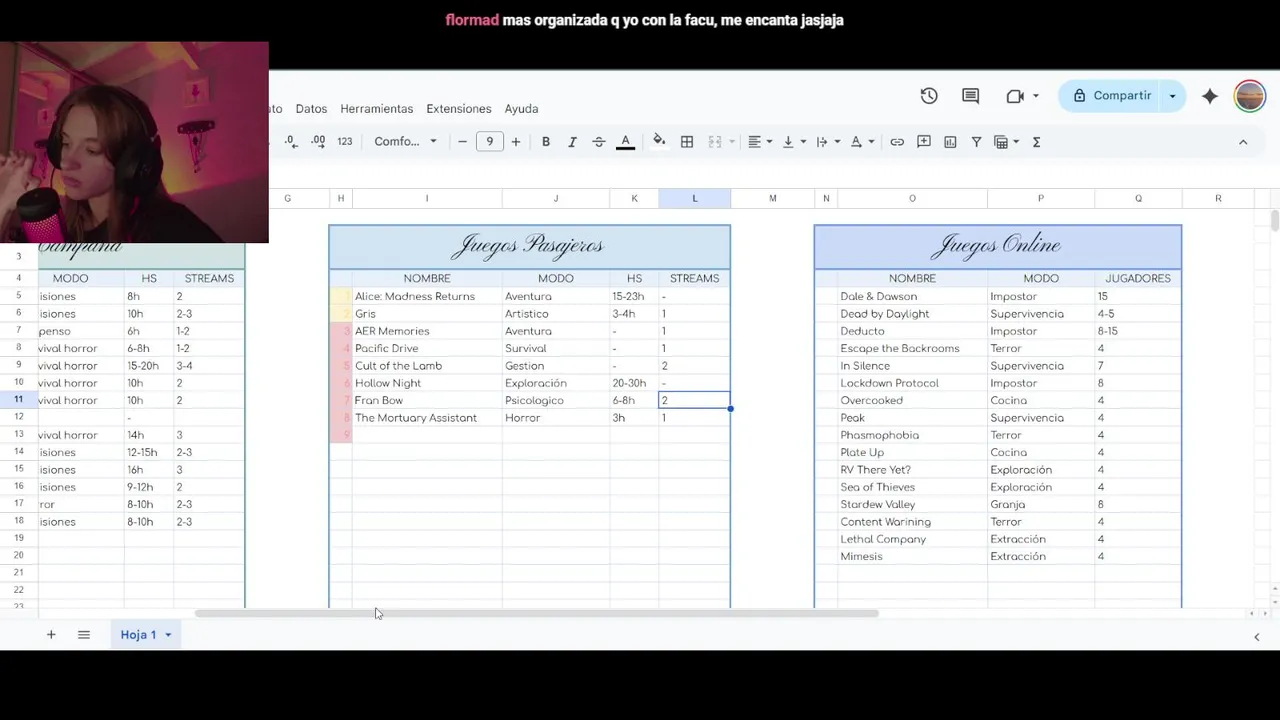Open version history clock icon
The height and width of the screenshot is (720, 1280).
pyautogui.click(x=929, y=96)
